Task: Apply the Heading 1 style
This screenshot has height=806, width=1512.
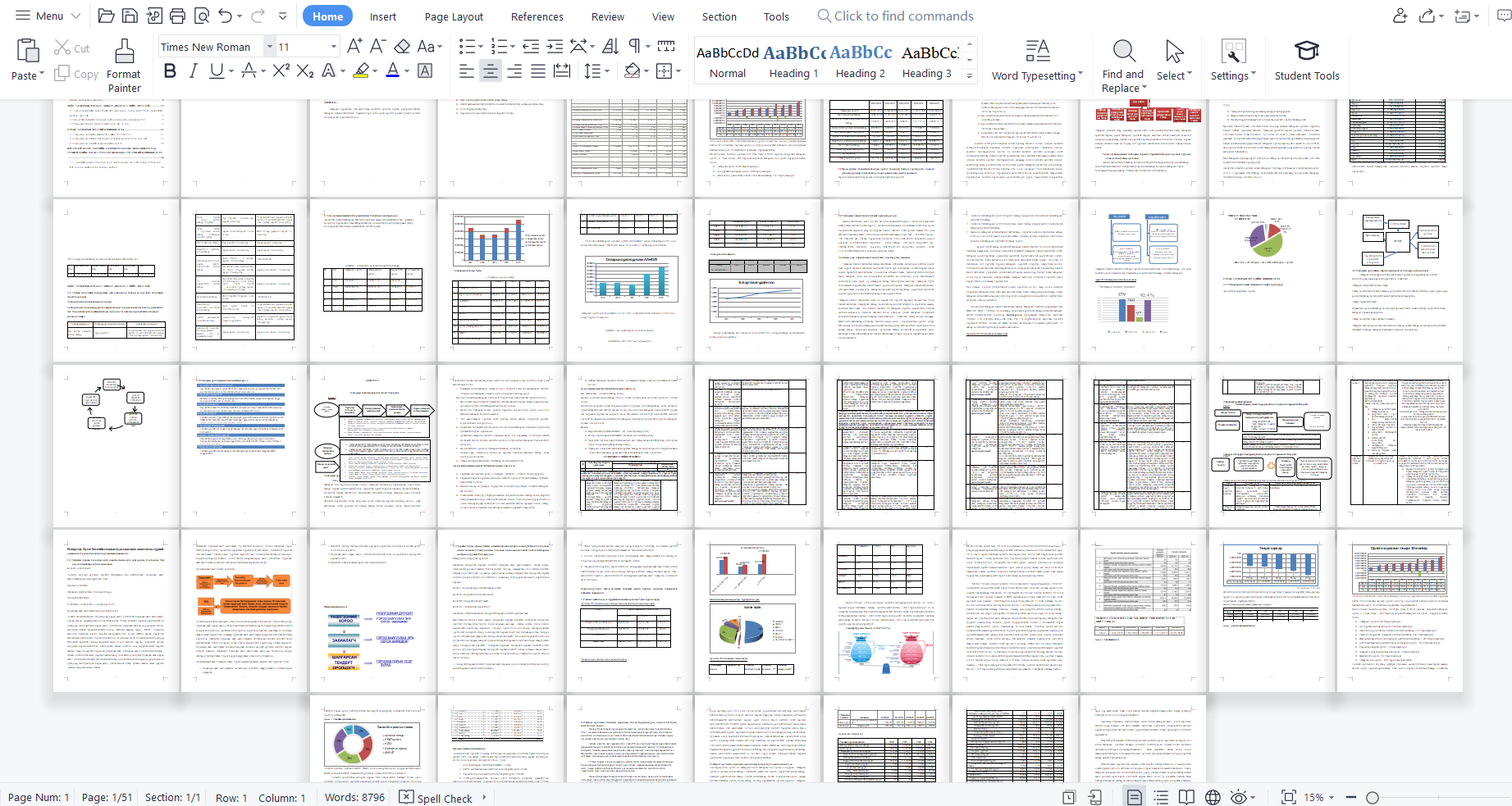Action: coord(793,61)
